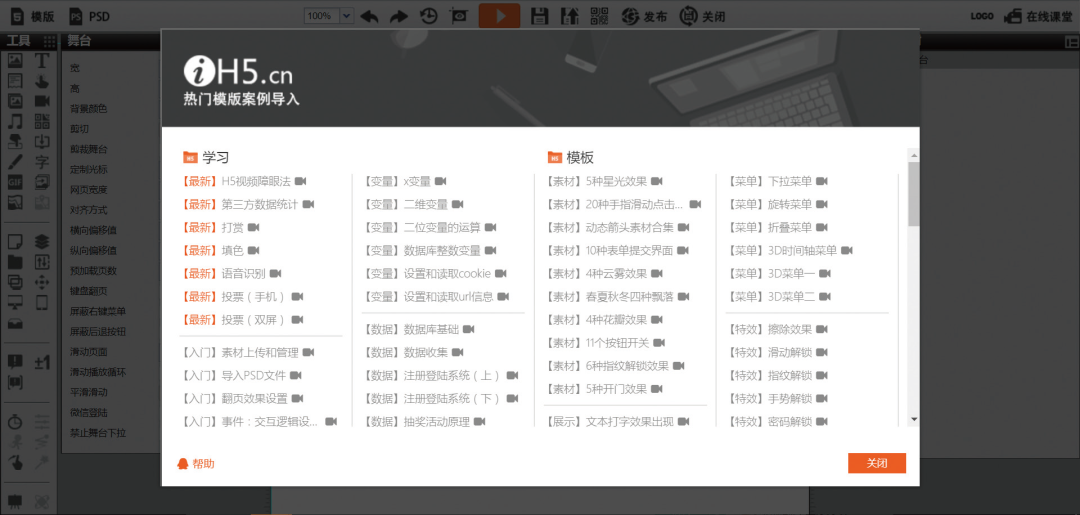
Task: Click 背景颜色 property in stage panel
Action: pyautogui.click(x=89, y=109)
